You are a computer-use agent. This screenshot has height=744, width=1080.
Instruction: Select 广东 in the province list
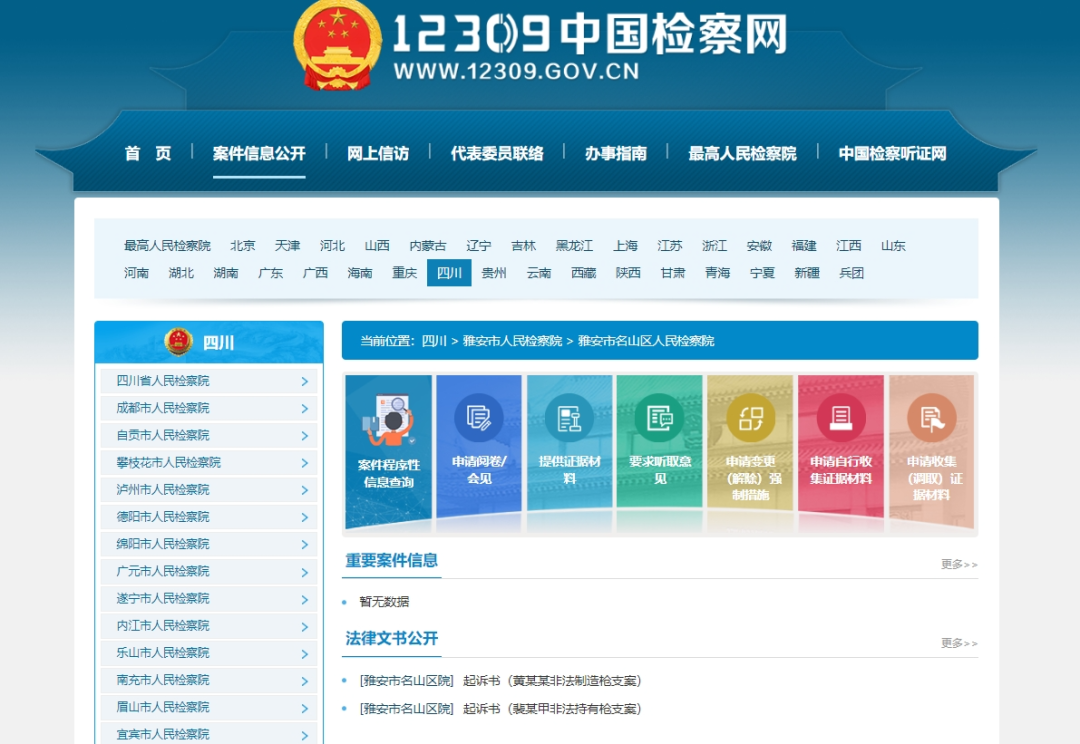(x=271, y=273)
